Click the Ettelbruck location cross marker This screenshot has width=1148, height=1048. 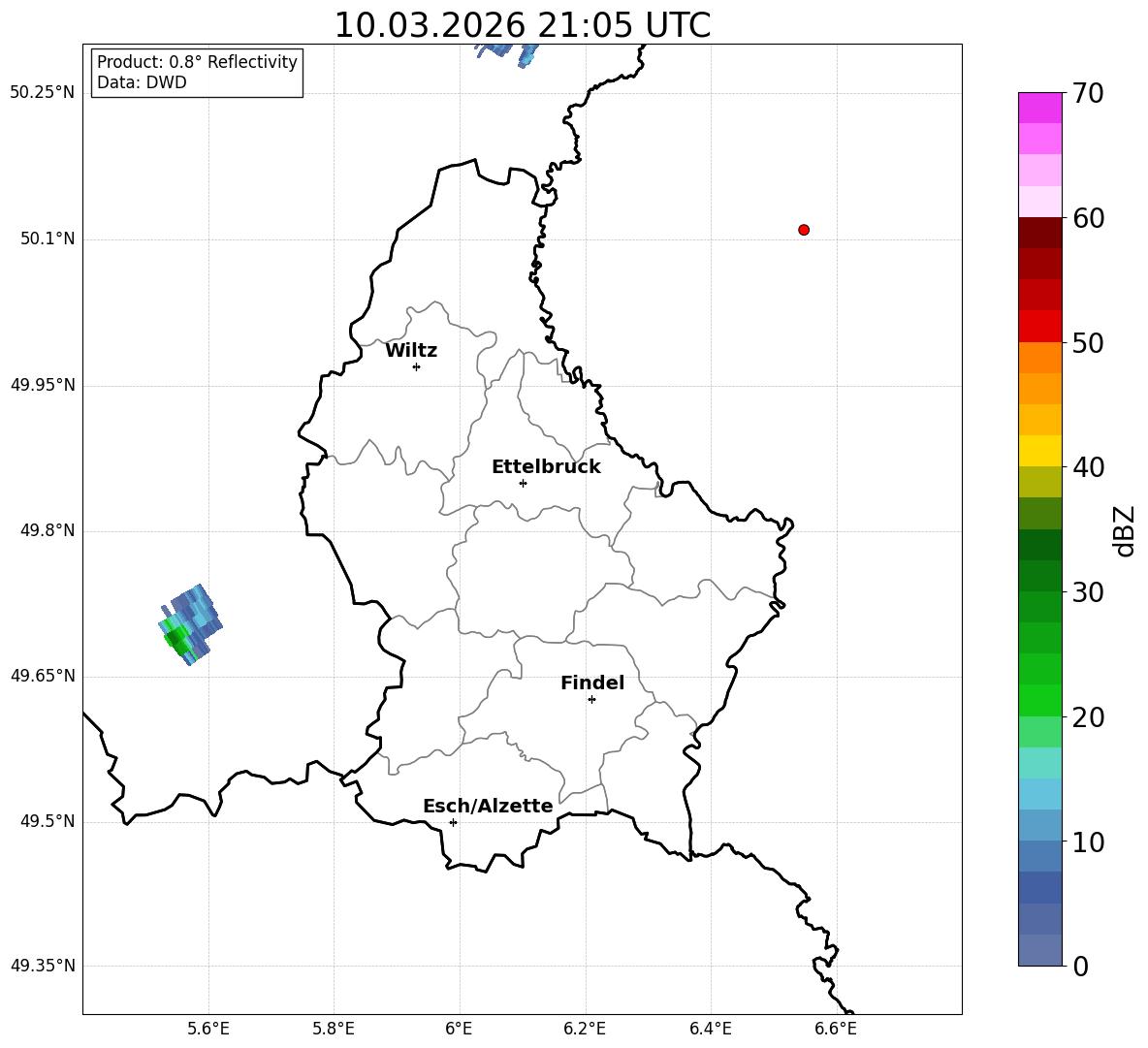tap(523, 483)
